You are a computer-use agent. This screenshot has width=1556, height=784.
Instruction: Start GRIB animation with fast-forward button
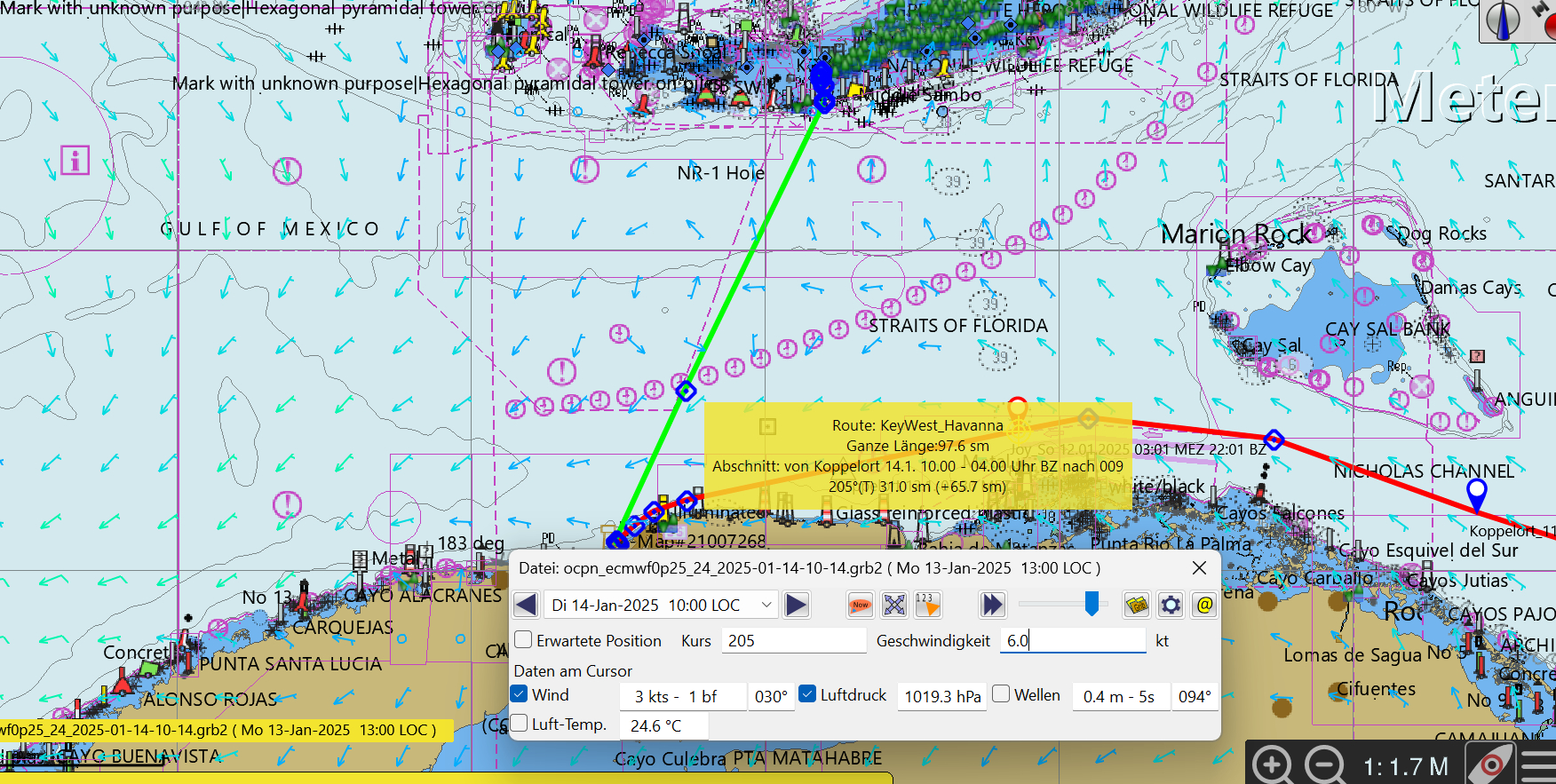pyautogui.click(x=992, y=605)
